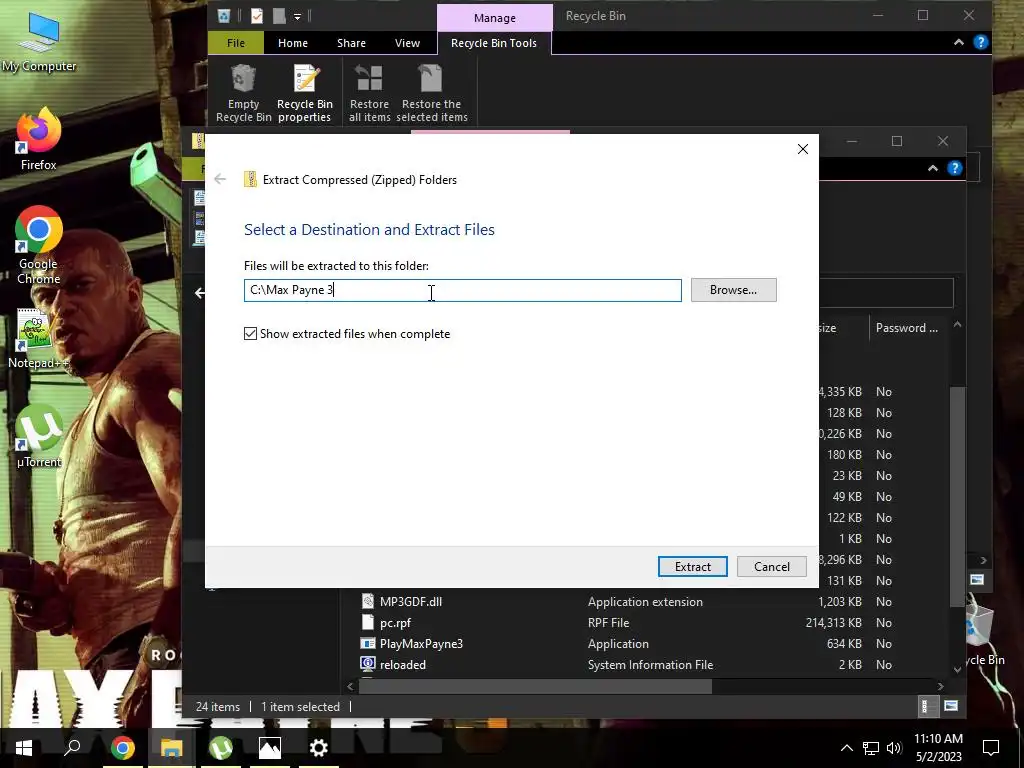Viewport: 1024px width, 768px height.
Task: Click the Manage contextual tab
Action: point(494,18)
